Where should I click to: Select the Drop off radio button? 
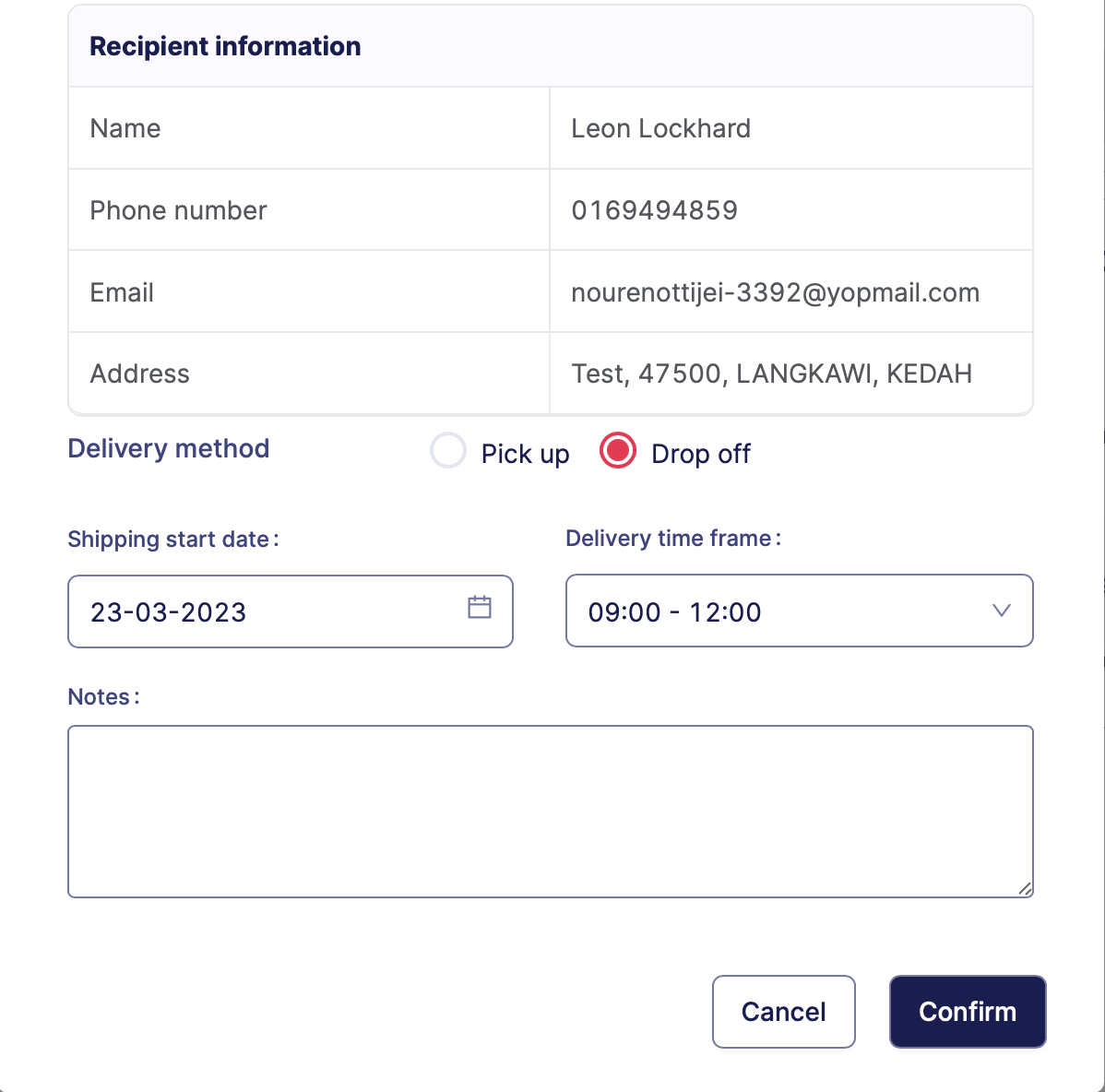click(618, 452)
